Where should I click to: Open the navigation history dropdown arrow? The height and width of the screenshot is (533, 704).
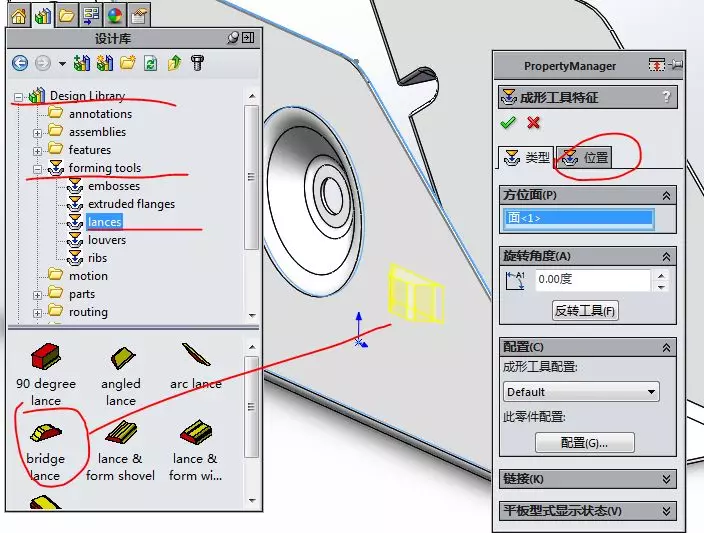[x=62, y=64]
